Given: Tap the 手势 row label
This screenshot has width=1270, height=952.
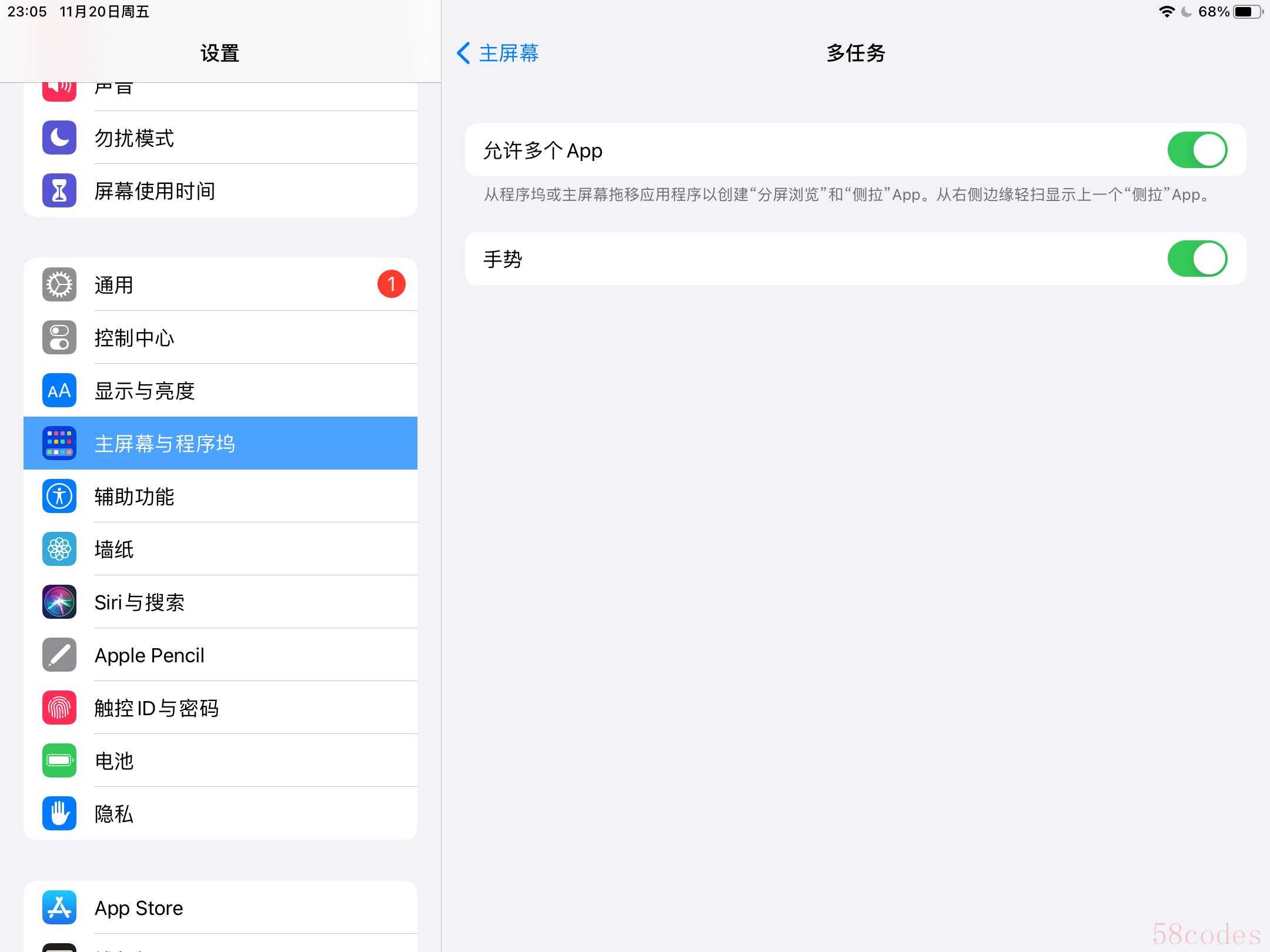Looking at the screenshot, I should [503, 259].
